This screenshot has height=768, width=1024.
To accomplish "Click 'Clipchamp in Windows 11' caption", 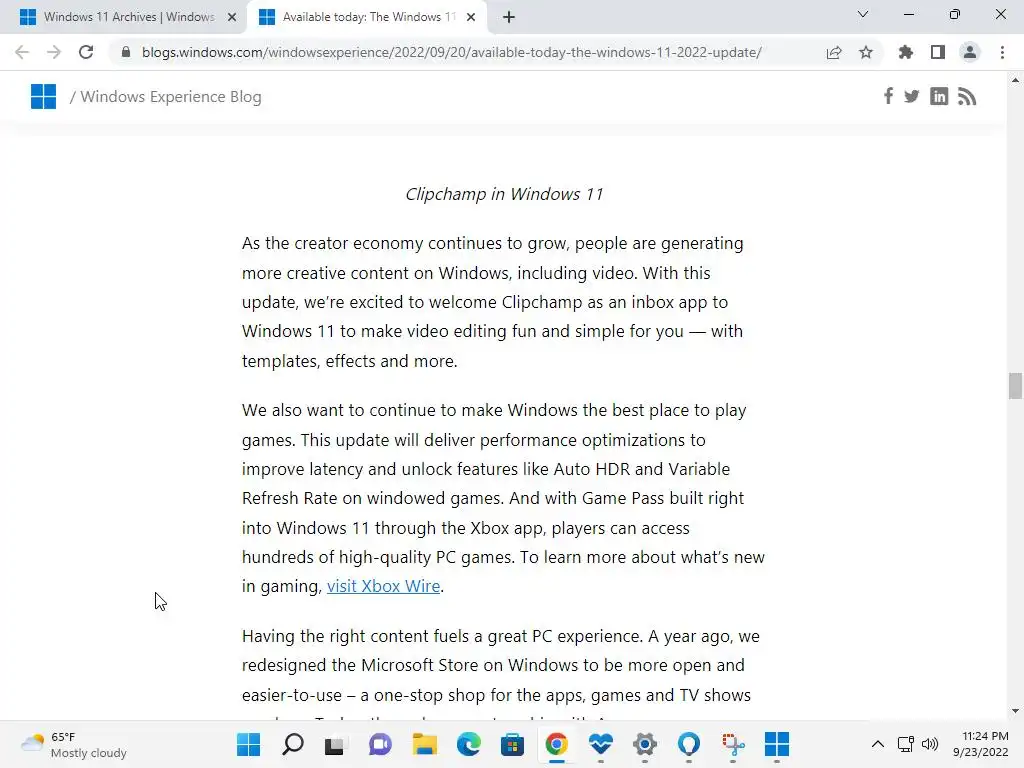I will pos(504,194).
